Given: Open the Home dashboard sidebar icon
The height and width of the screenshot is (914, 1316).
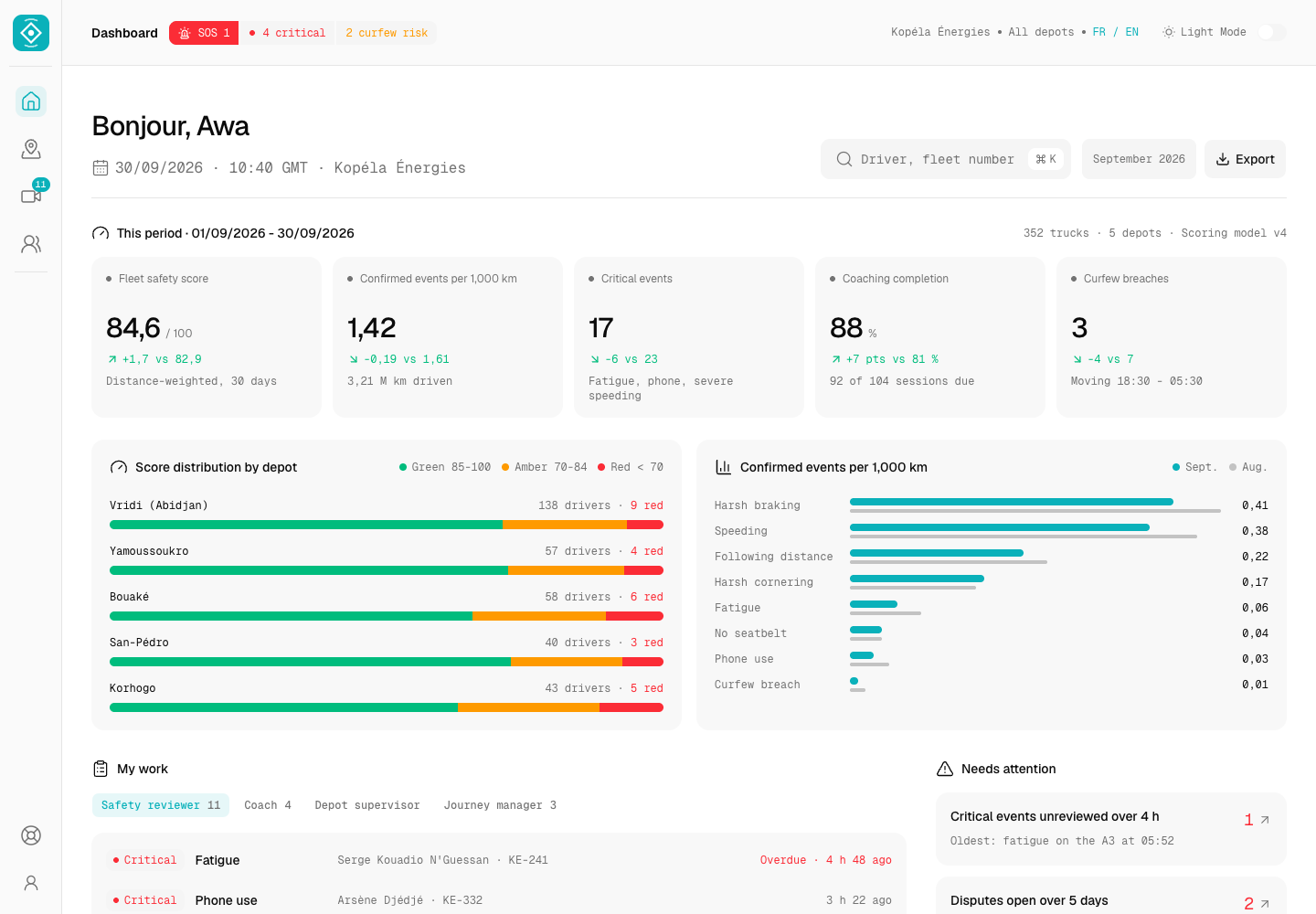Looking at the screenshot, I should 31,101.
